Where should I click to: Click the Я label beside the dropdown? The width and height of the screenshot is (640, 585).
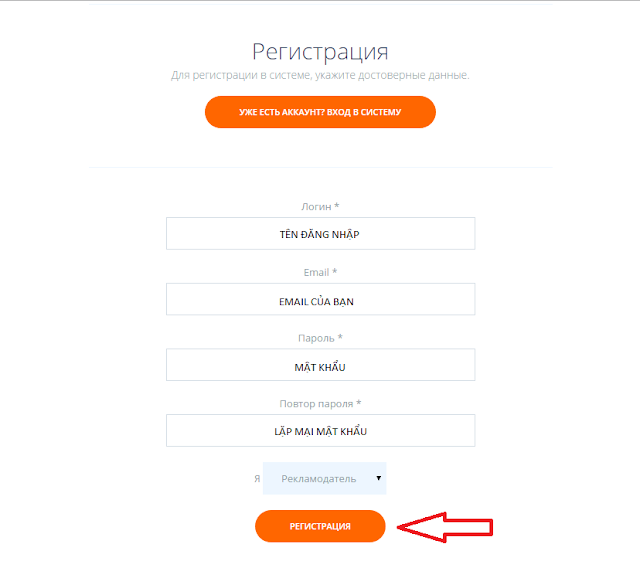[x=257, y=478]
